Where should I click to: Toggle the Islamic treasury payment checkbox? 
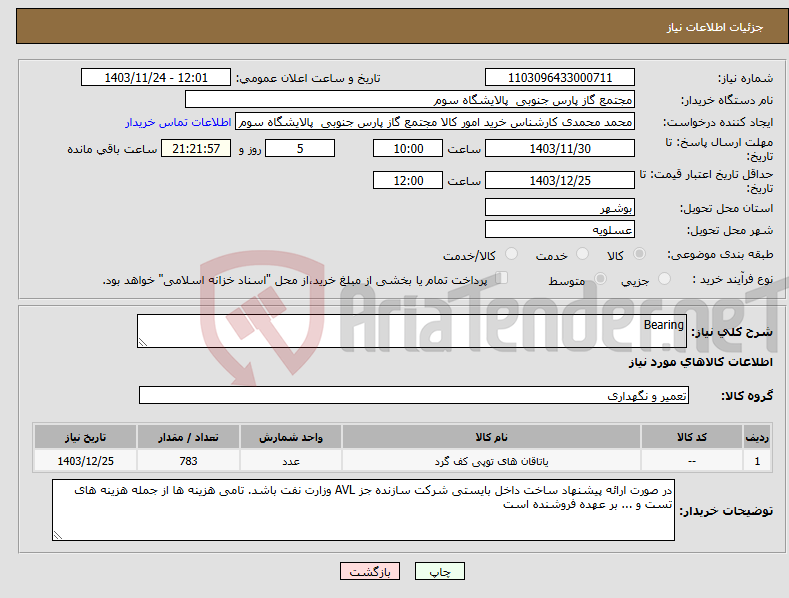click(501, 278)
